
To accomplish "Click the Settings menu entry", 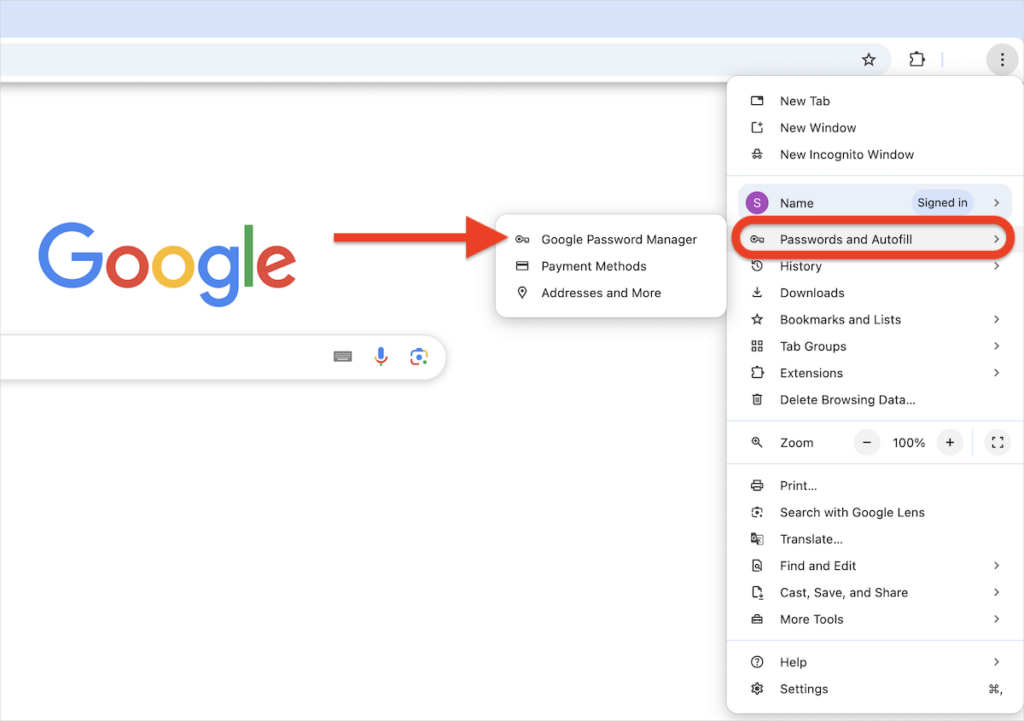I will [804, 688].
